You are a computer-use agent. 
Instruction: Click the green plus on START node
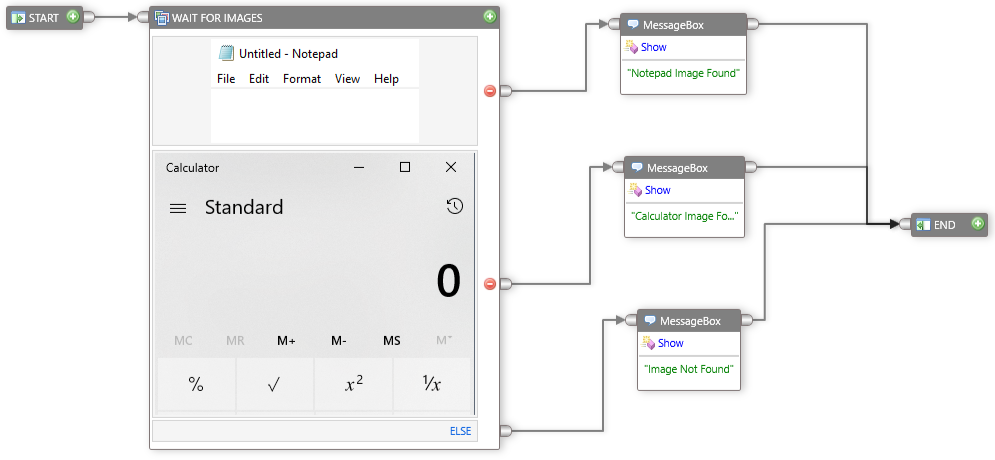pyautogui.click(x=73, y=16)
